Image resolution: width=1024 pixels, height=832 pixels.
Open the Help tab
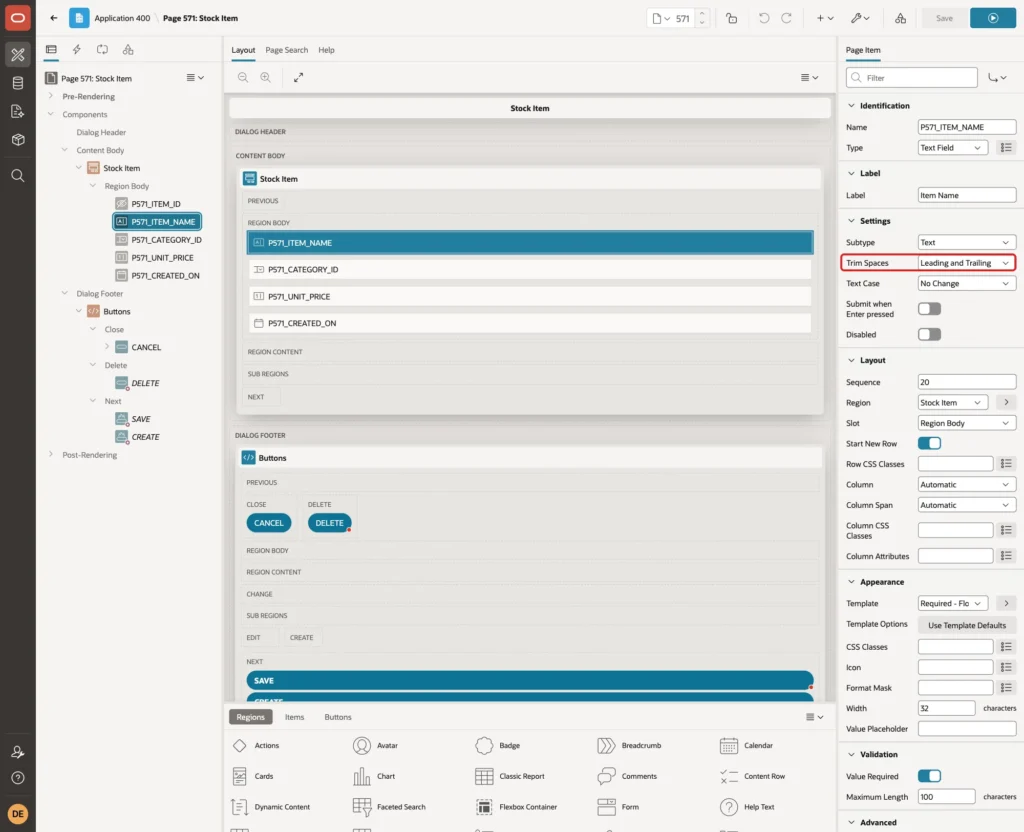[x=326, y=50]
